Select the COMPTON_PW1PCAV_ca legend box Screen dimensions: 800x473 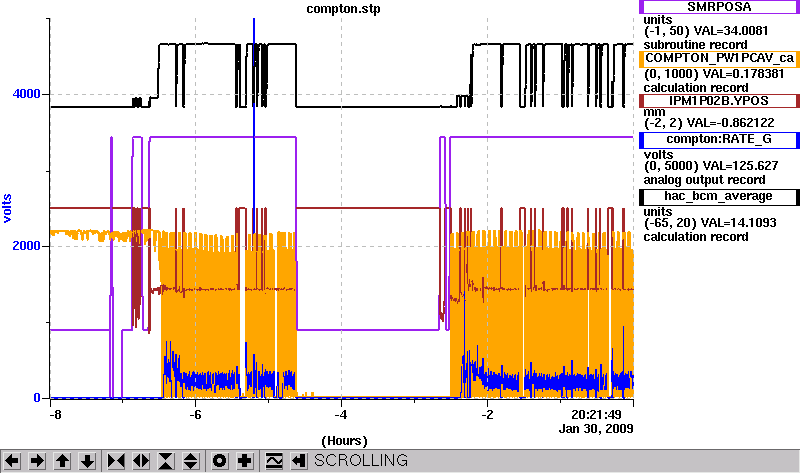click(x=719, y=59)
